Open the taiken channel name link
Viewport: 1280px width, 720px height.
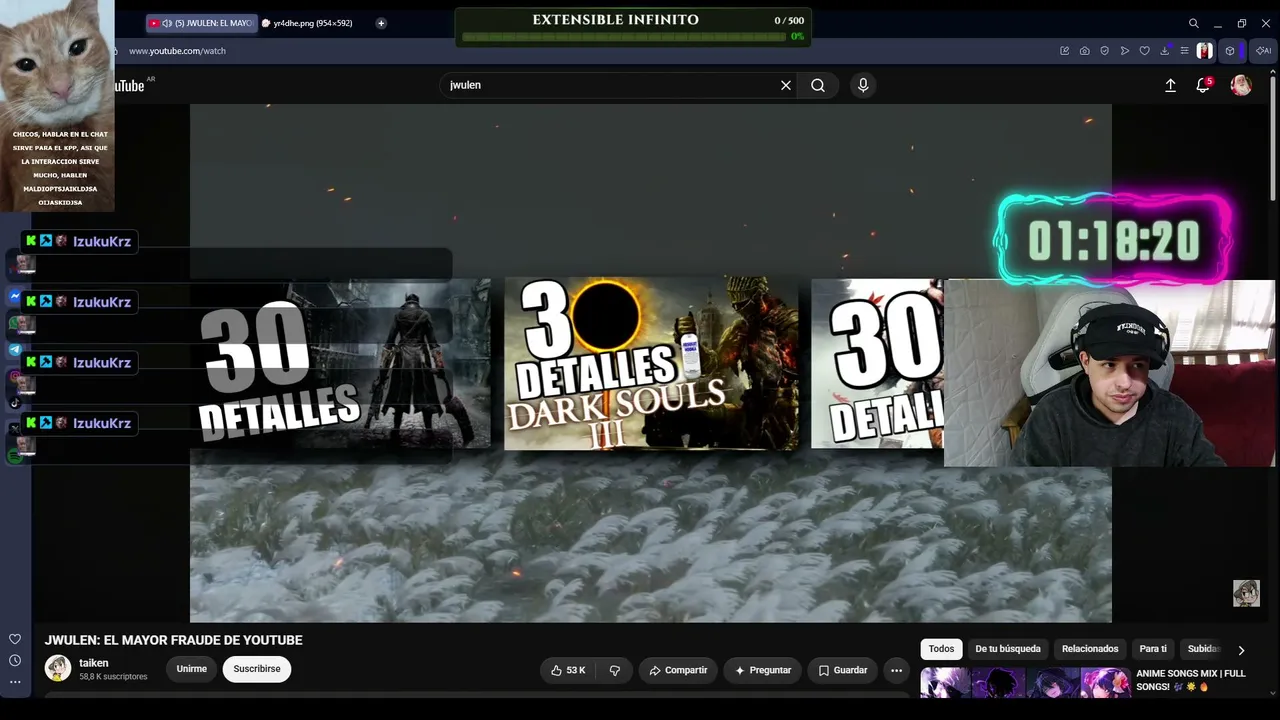coord(94,663)
